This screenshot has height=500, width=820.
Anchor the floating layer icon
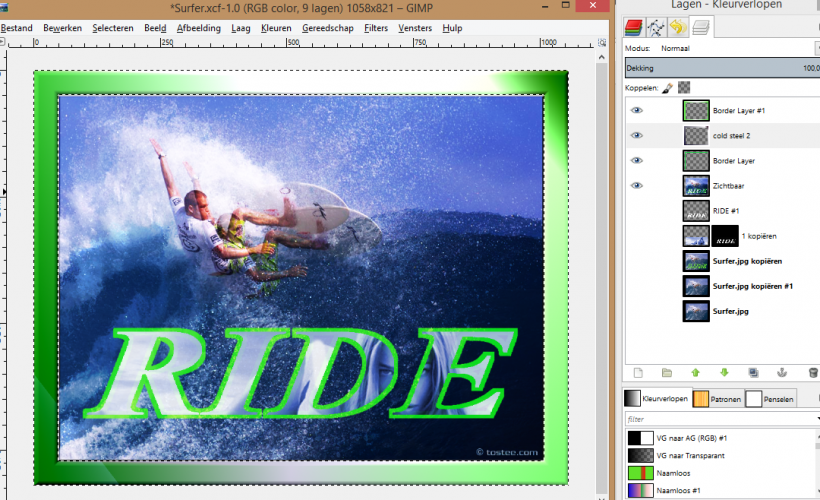coord(783,372)
